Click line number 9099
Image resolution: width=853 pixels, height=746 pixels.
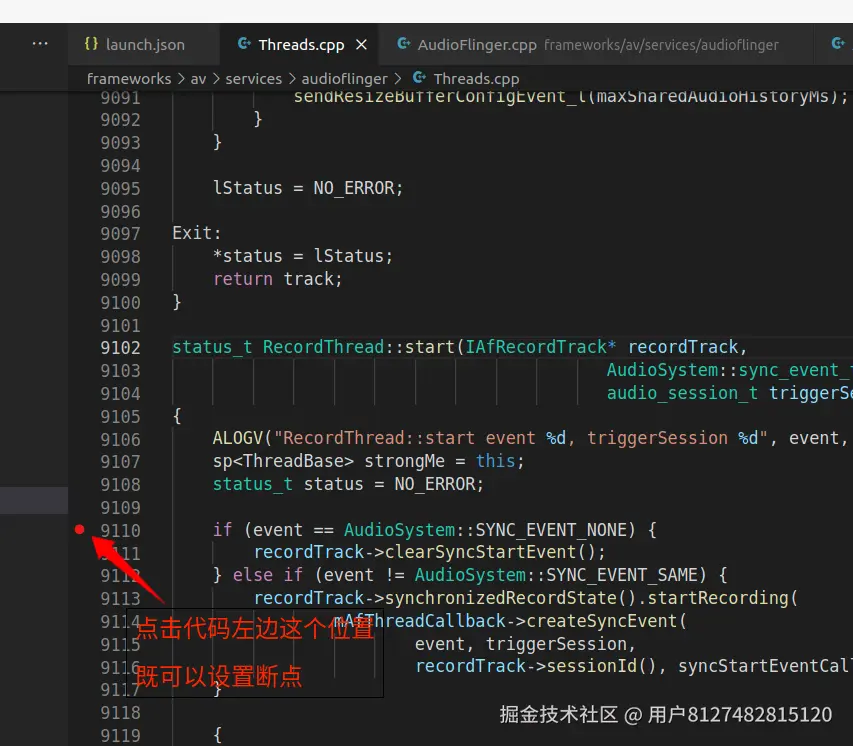point(120,280)
